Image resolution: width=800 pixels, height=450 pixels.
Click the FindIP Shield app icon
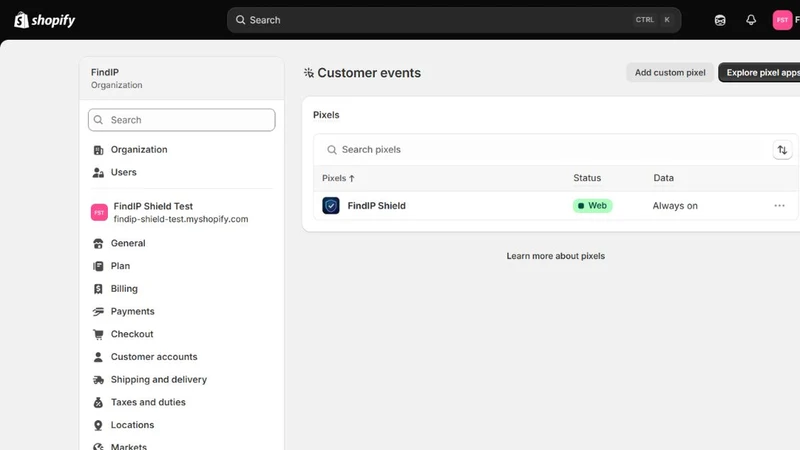331,206
